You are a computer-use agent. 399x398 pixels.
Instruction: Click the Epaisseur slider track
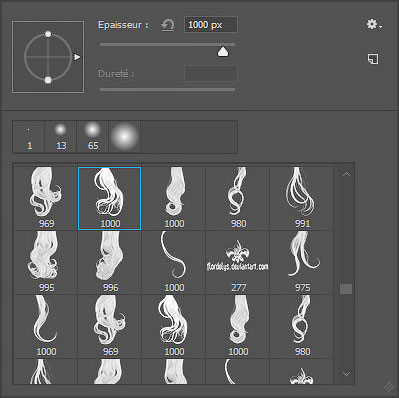167,44
